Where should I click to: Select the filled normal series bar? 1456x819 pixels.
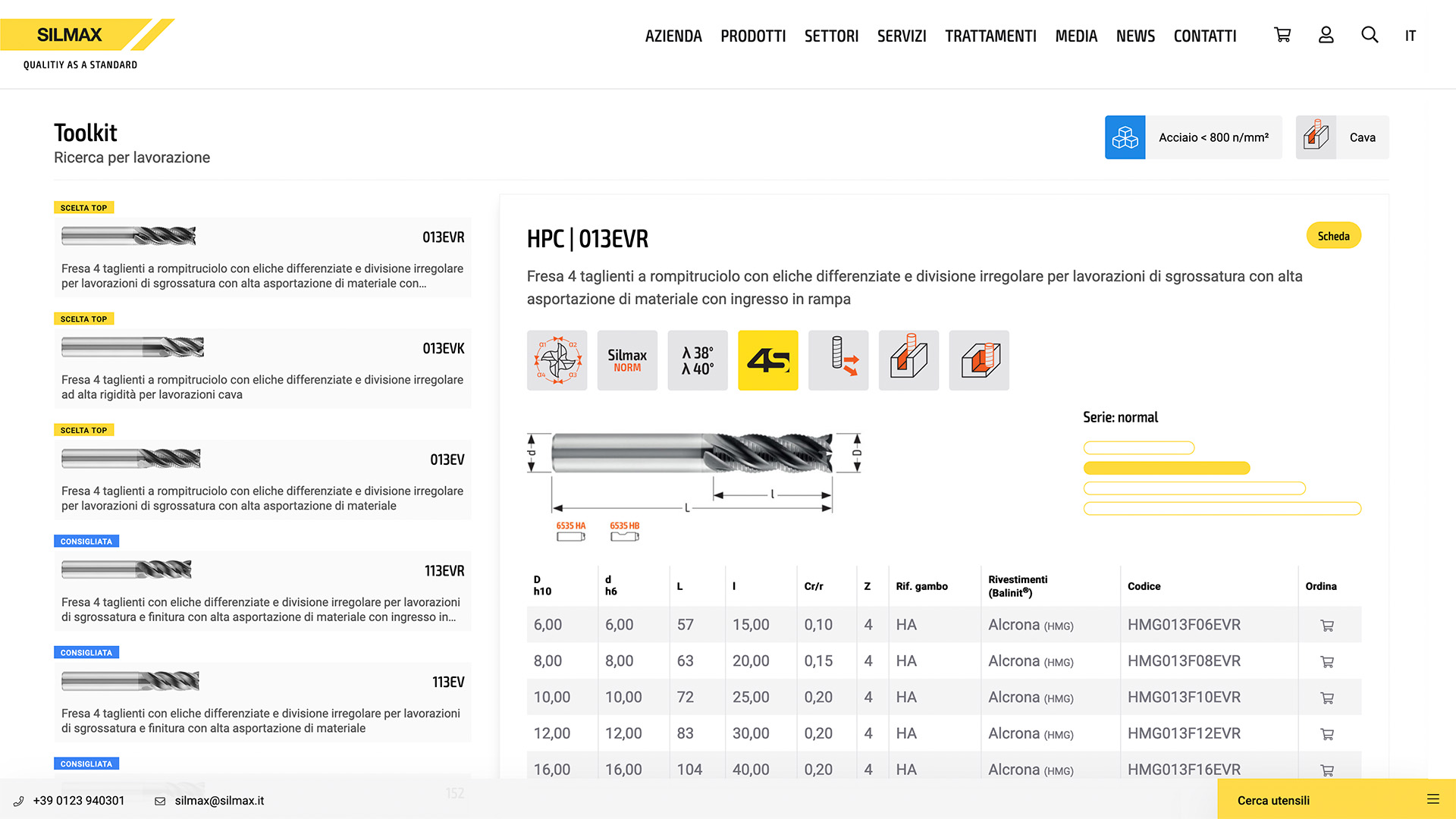(x=1166, y=468)
